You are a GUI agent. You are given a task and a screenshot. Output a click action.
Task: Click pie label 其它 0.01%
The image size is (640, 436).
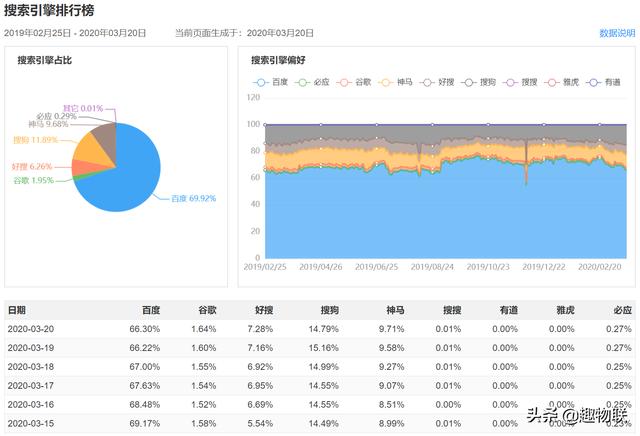coord(83,109)
